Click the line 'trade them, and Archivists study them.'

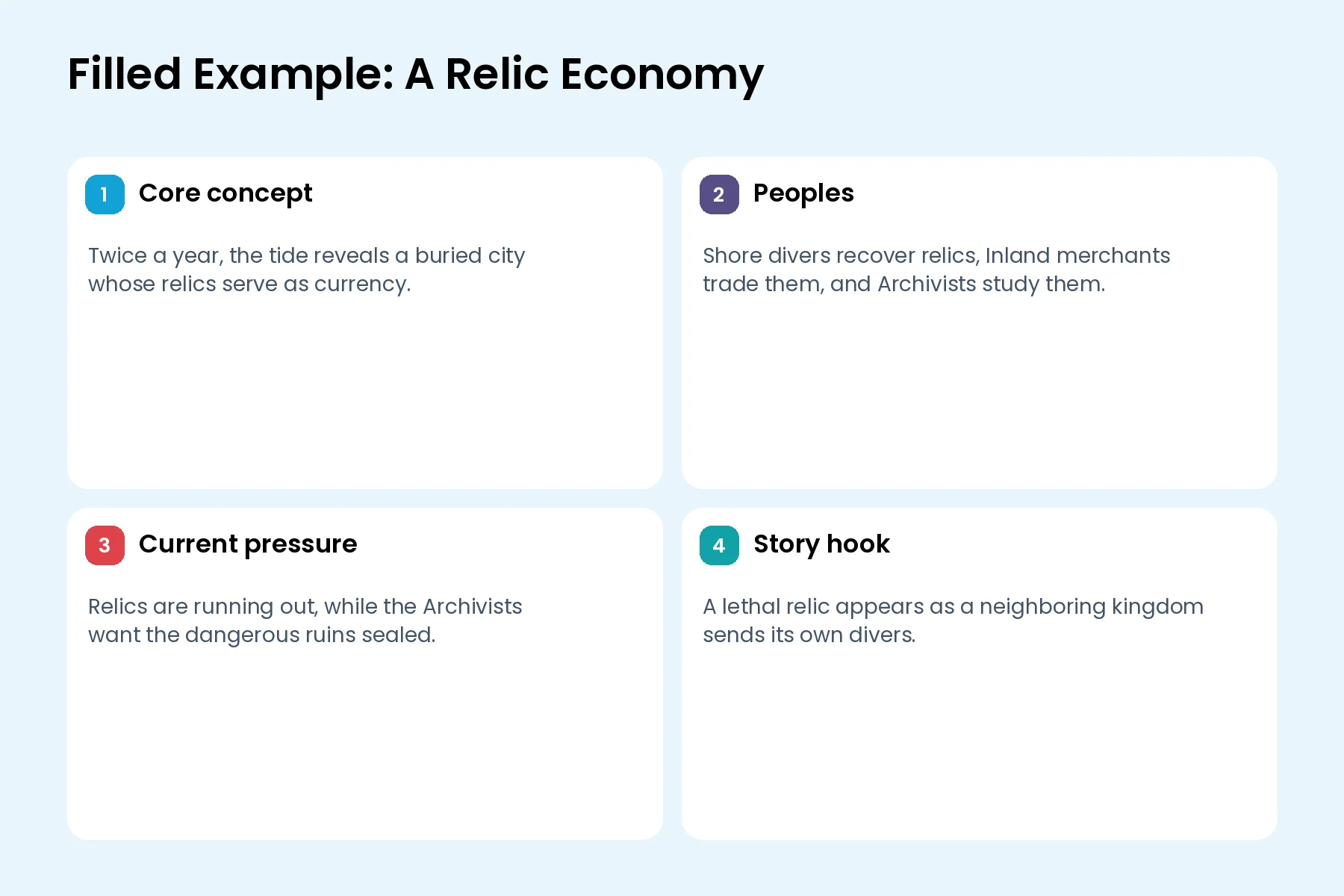(904, 284)
